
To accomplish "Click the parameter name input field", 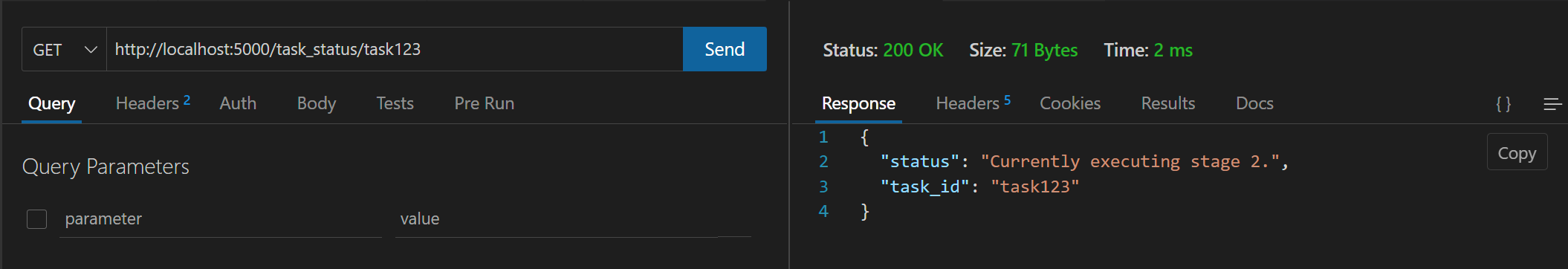I will click(221, 219).
